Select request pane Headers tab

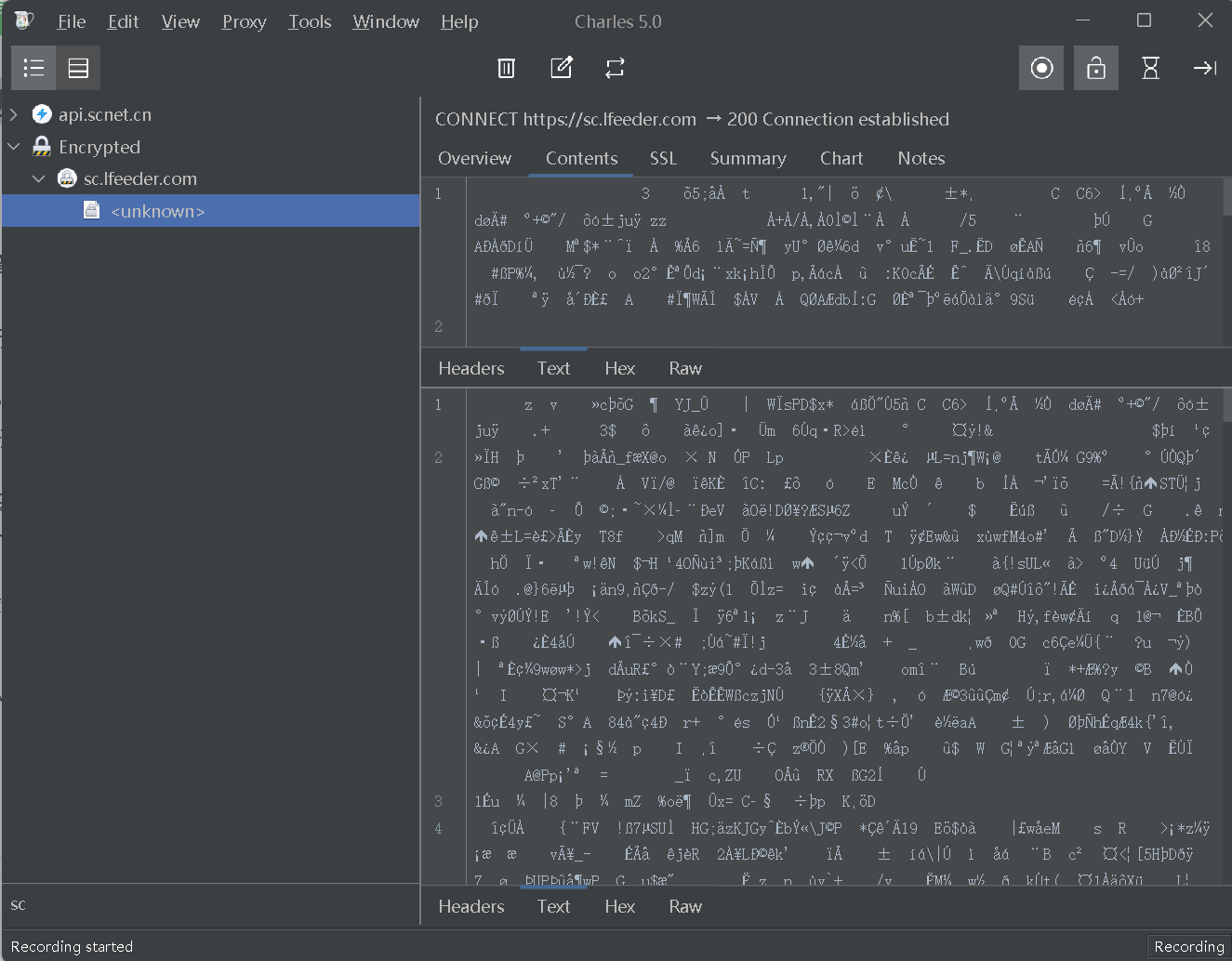(x=471, y=368)
